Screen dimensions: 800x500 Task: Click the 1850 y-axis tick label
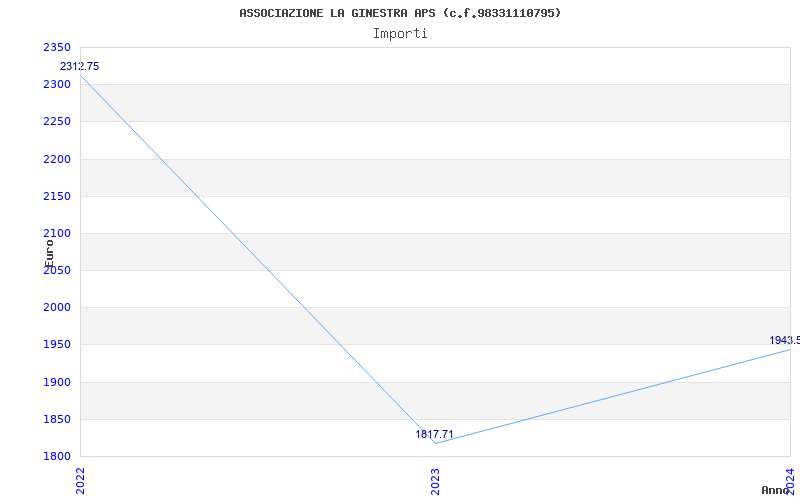(x=57, y=419)
